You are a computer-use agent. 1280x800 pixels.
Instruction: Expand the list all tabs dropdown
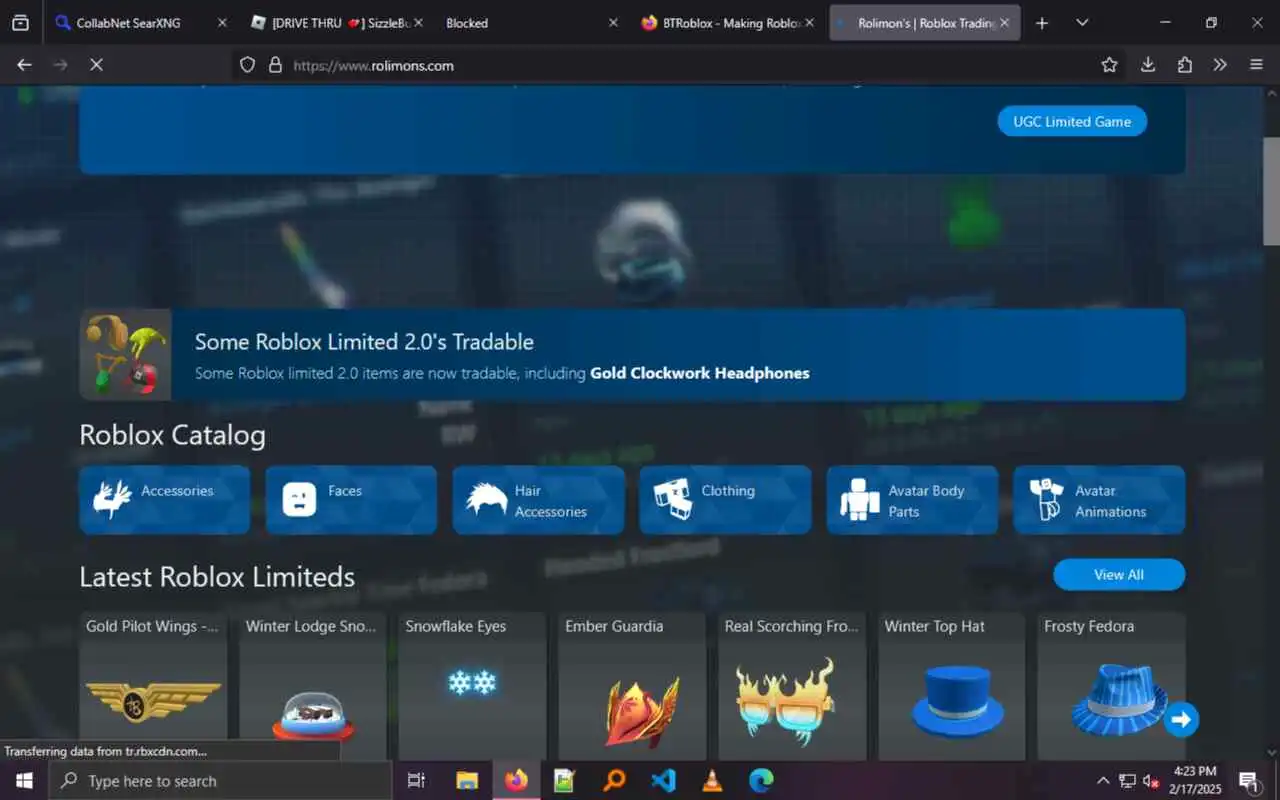(x=1082, y=22)
